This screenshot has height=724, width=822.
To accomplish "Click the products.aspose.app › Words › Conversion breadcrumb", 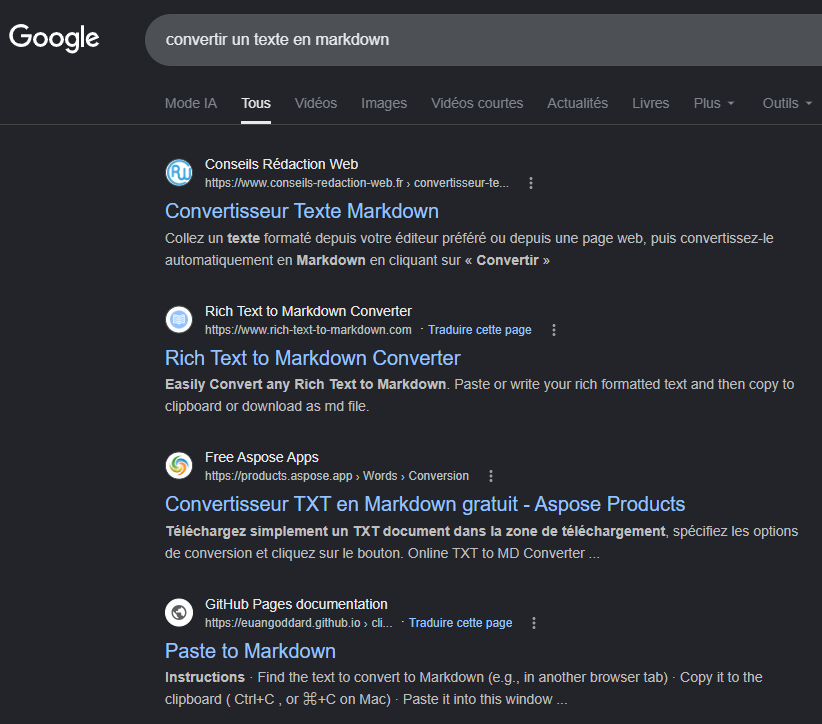I will pos(337,476).
